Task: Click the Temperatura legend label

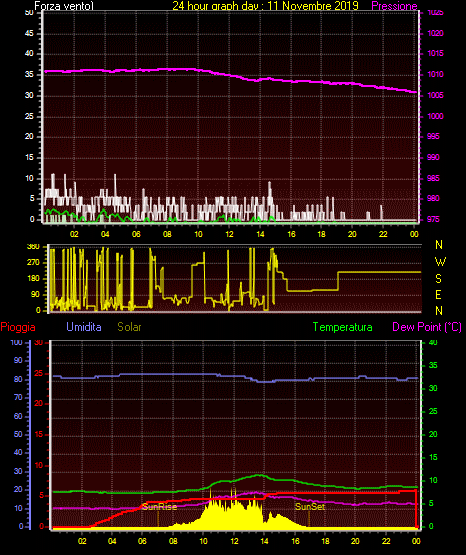Action: tap(343, 327)
